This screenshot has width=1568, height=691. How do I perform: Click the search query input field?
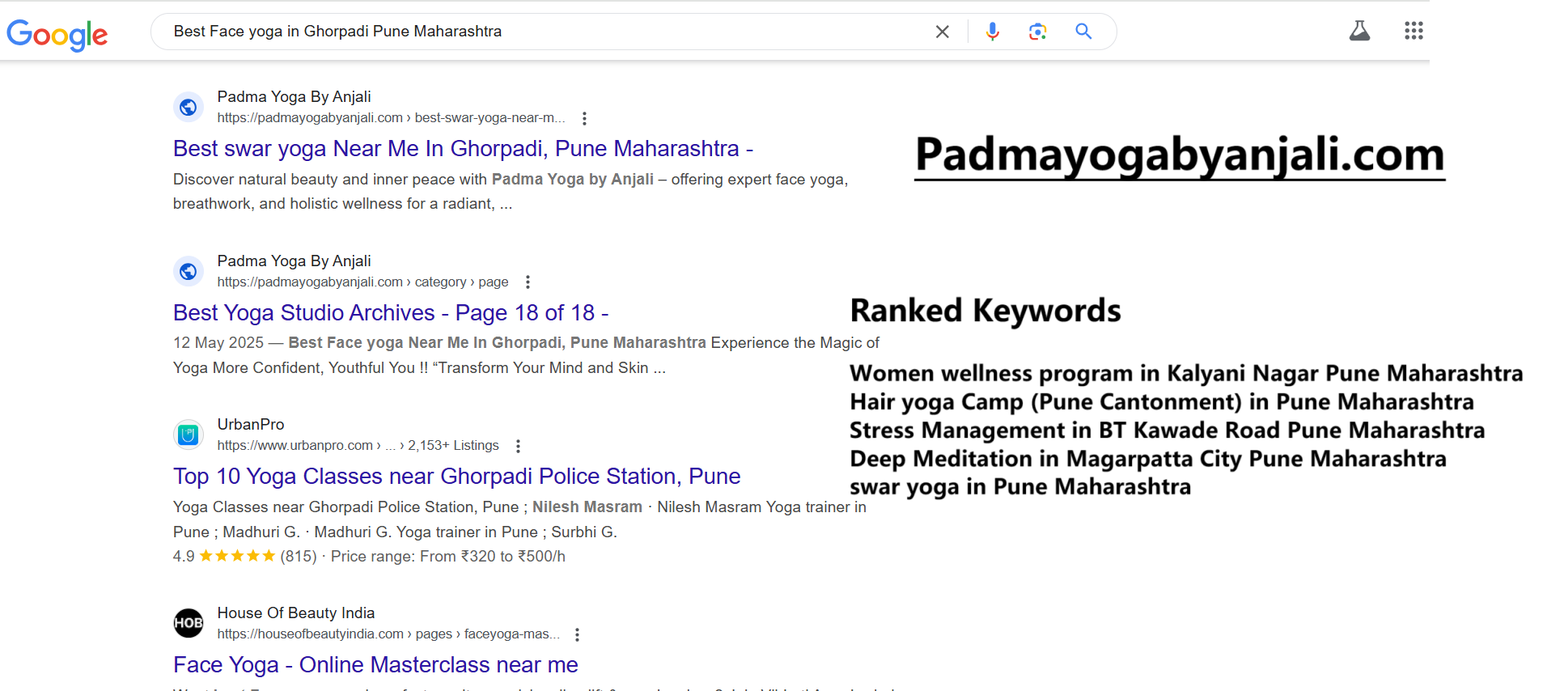pyautogui.click(x=542, y=32)
